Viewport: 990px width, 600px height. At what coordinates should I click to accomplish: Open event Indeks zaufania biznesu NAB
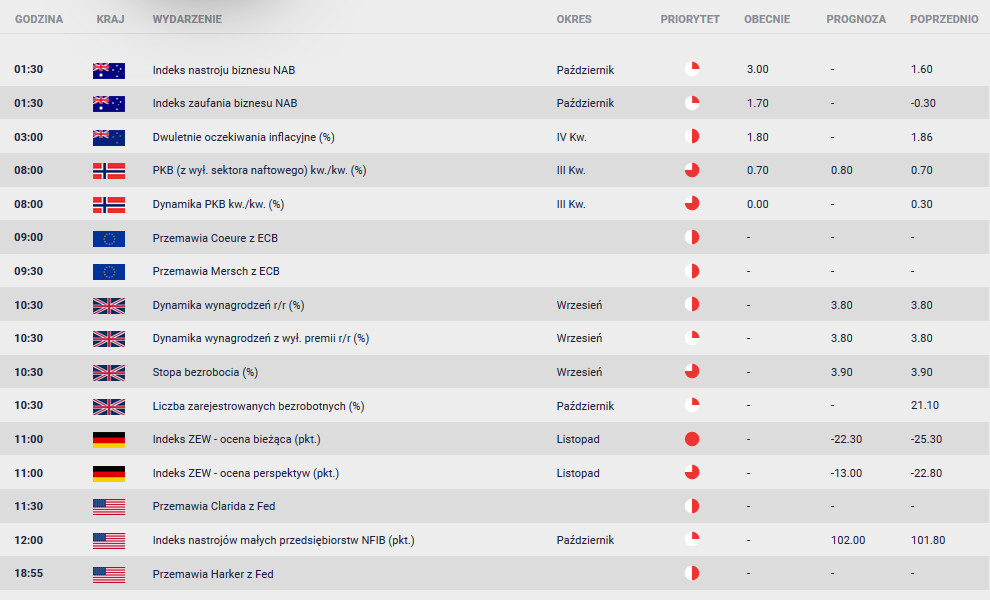[x=225, y=103]
